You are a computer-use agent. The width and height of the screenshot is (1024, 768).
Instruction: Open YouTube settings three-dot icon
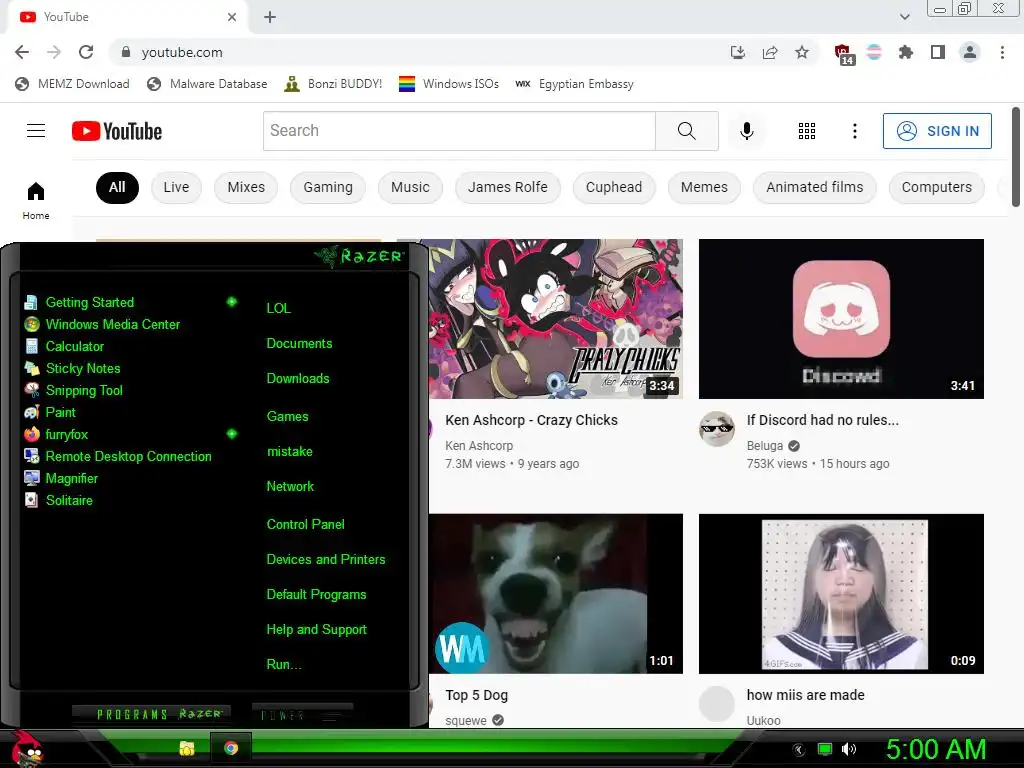[854, 131]
